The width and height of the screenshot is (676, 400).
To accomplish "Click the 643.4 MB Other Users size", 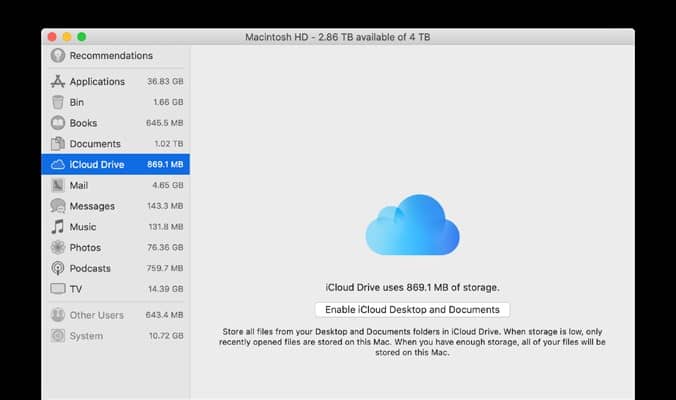I will [164, 315].
